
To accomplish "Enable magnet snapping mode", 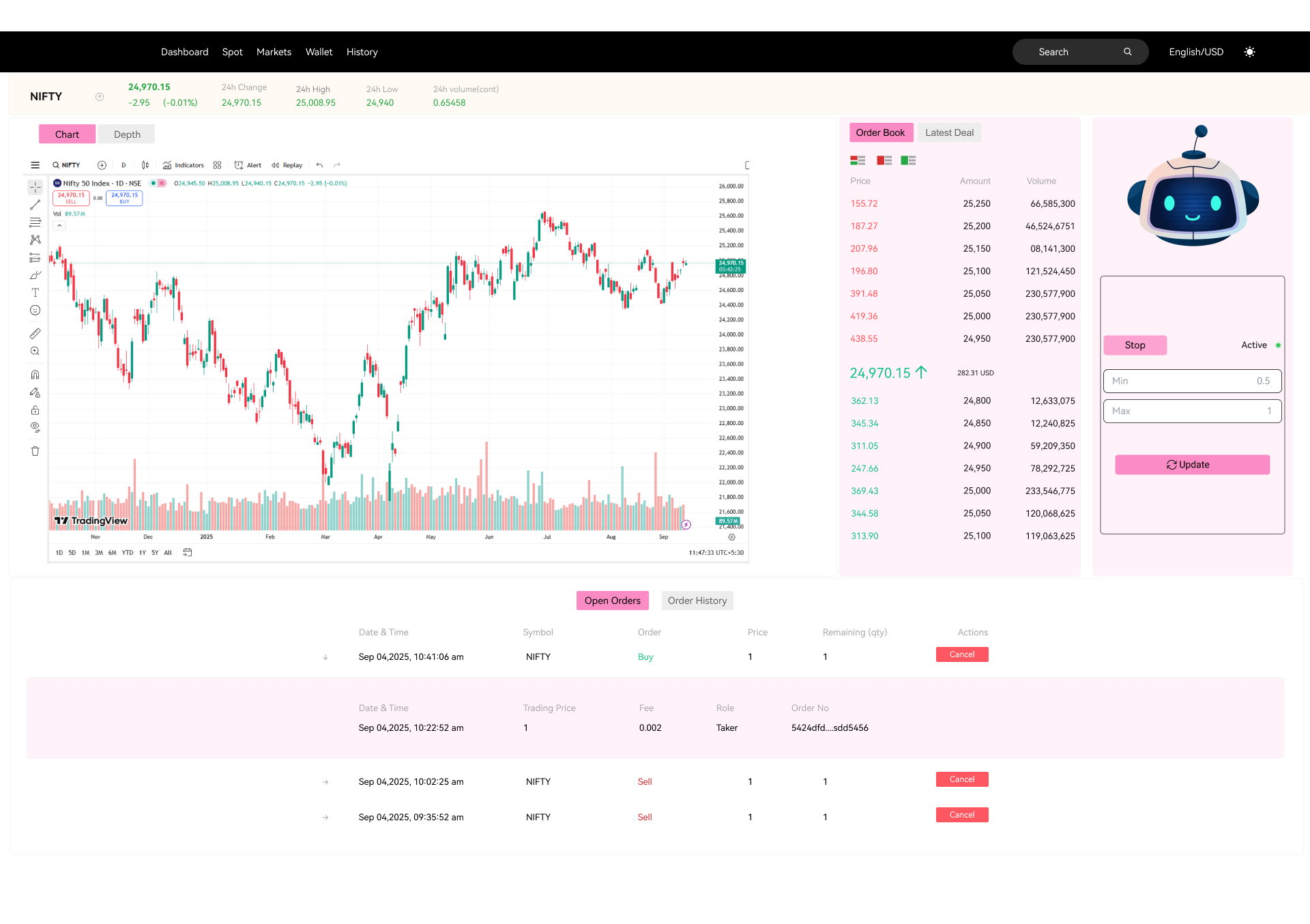I will pyautogui.click(x=35, y=374).
